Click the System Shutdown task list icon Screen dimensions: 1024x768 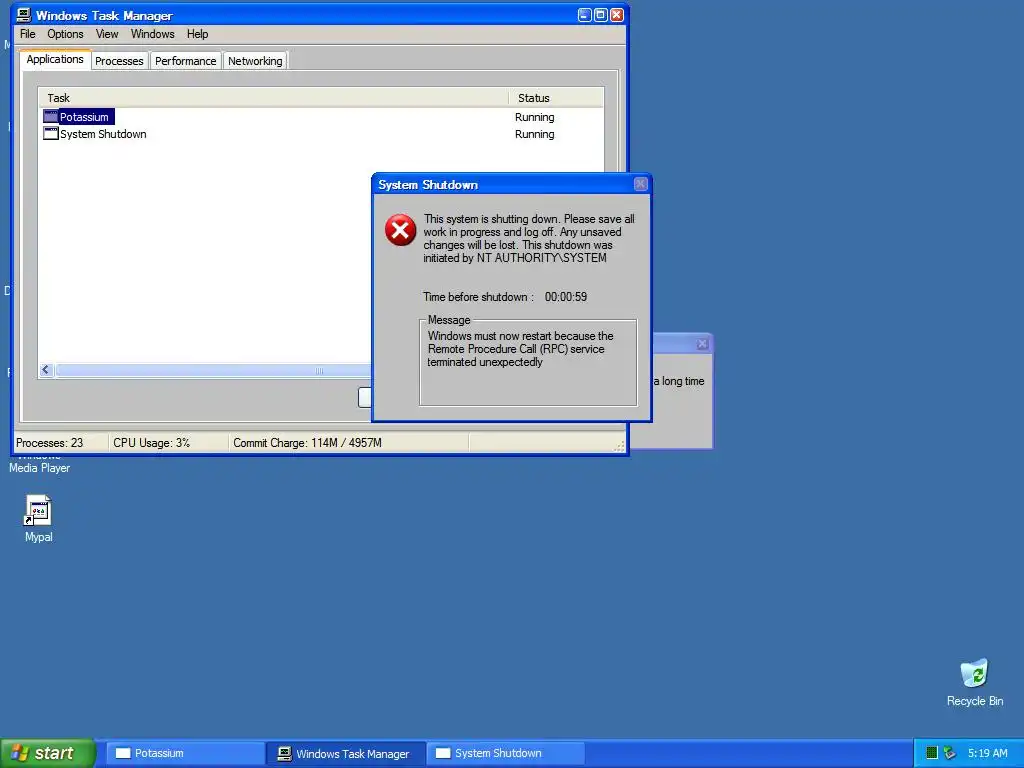50,133
